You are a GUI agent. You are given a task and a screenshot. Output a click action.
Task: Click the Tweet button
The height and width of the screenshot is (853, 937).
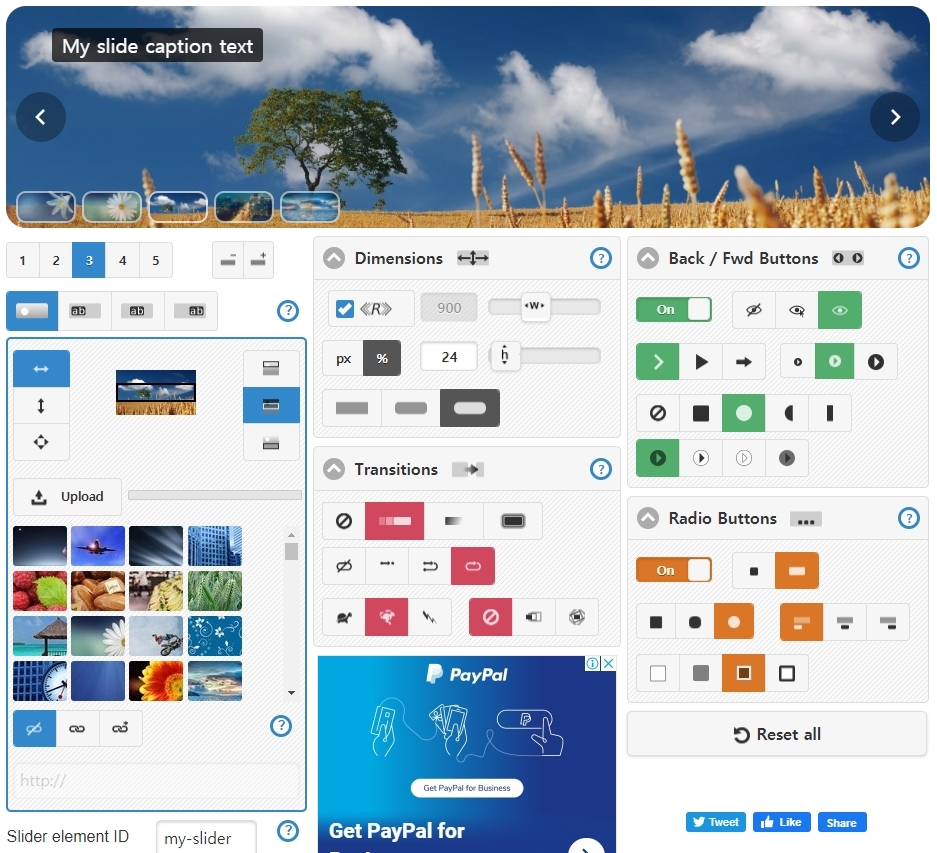[x=716, y=822]
